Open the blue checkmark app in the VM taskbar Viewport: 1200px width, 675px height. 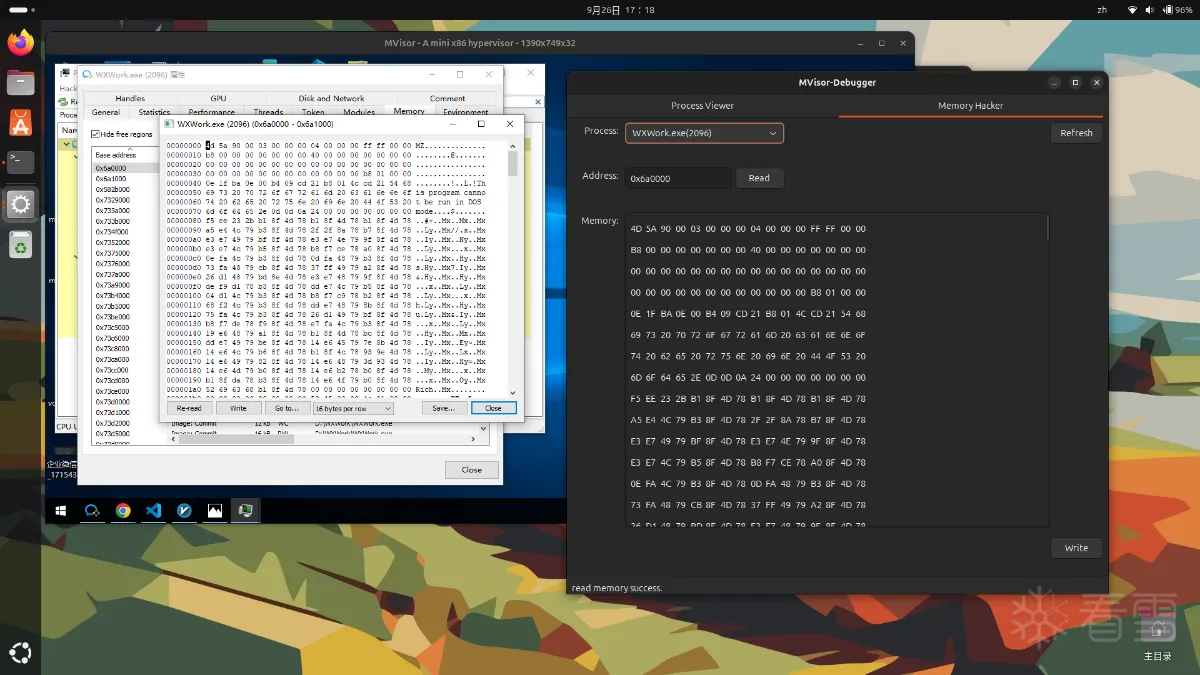(184, 510)
